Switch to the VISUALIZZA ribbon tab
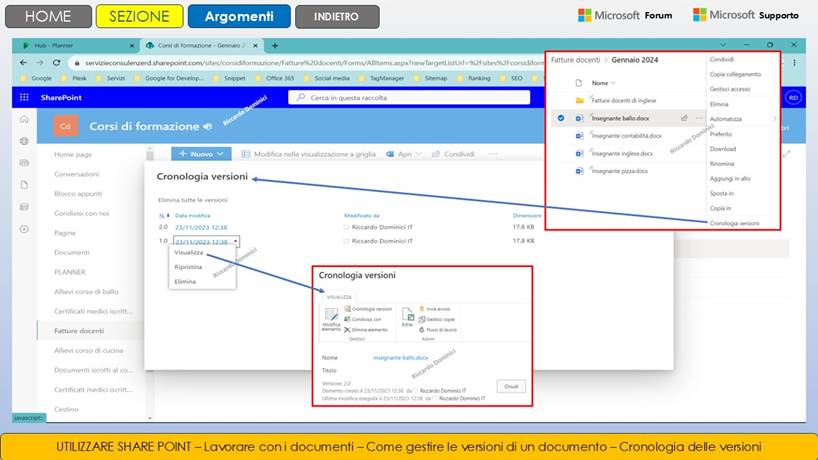818x460 pixels. coord(339,297)
